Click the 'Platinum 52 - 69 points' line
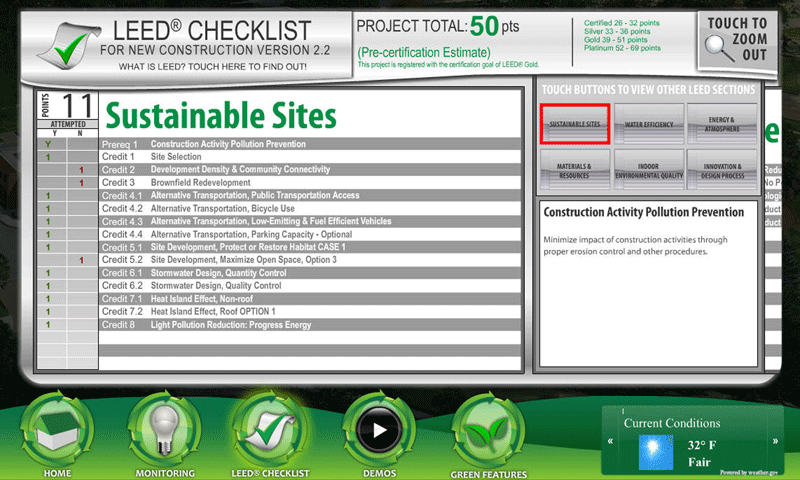 pos(622,48)
